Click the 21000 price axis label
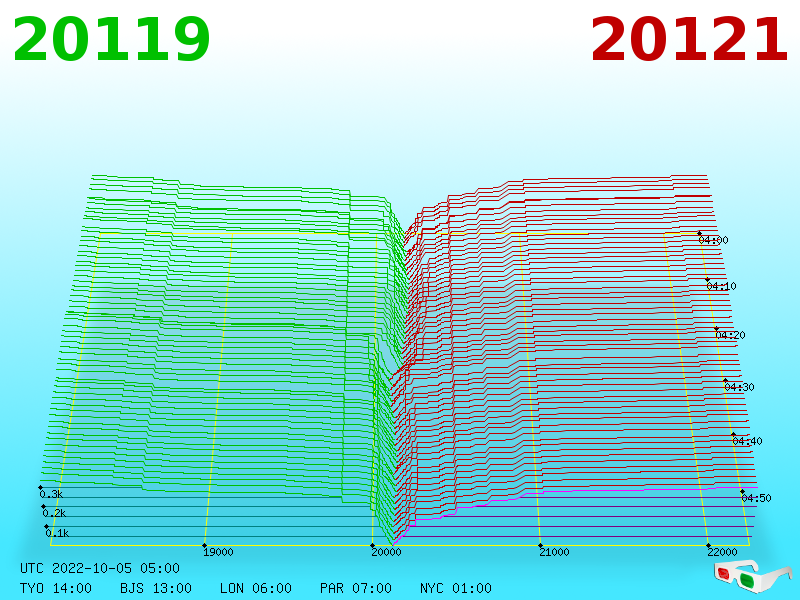The height and width of the screenshot is (600, 800). tap(554, 552)
